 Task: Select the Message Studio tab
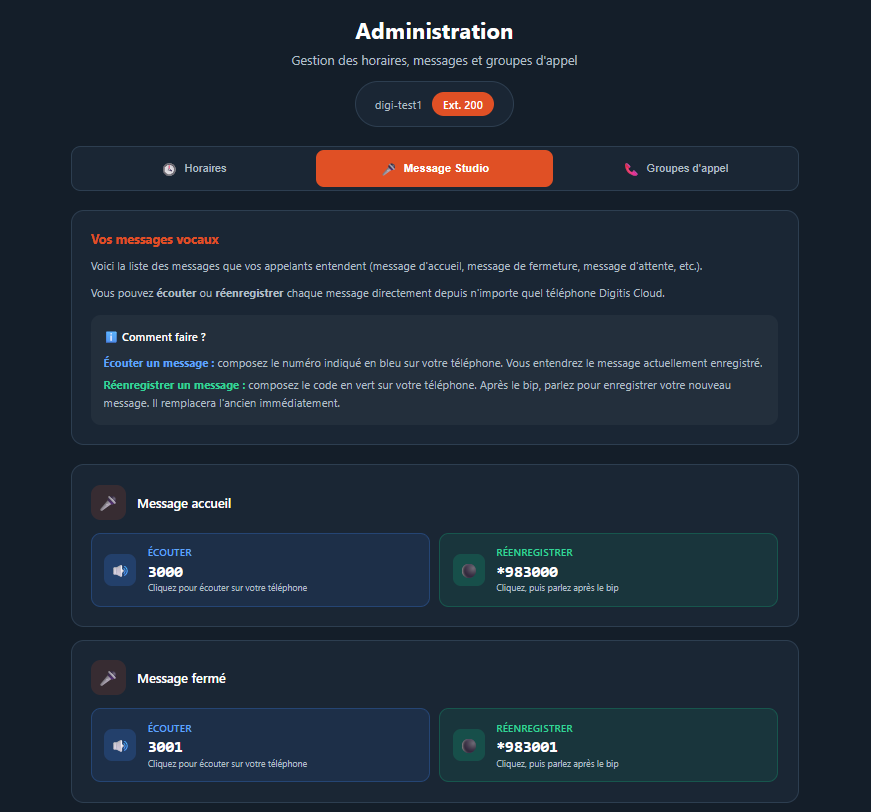434,168
